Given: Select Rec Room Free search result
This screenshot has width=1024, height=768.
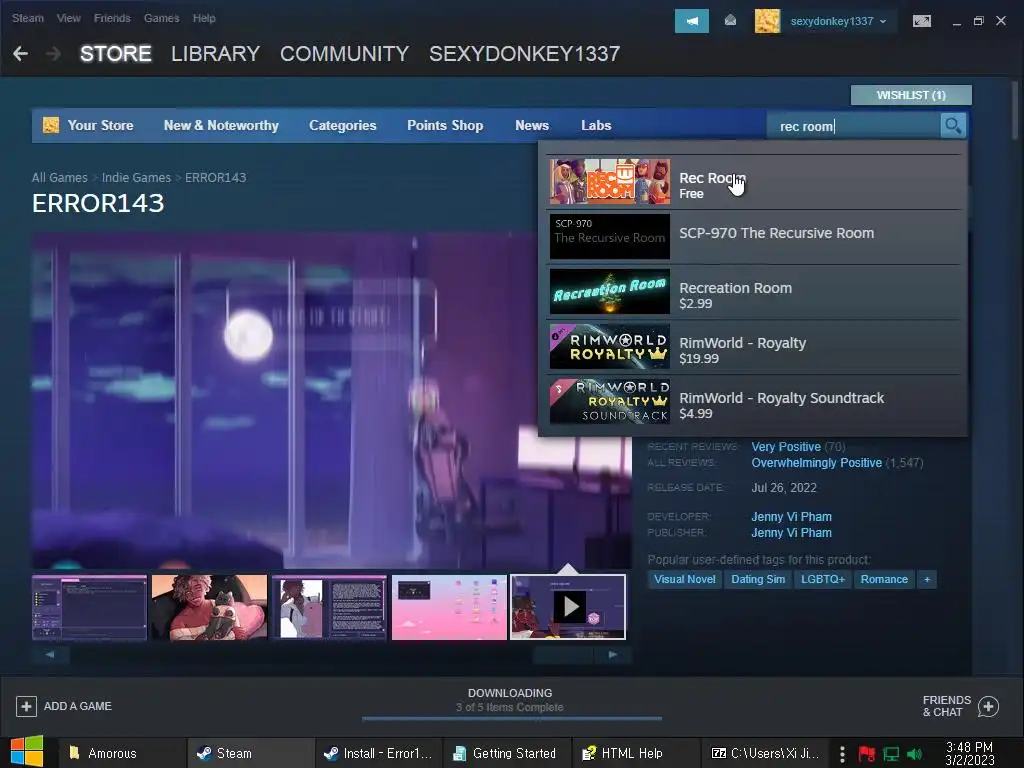Looking at the screenshot, I should [754, 182].
